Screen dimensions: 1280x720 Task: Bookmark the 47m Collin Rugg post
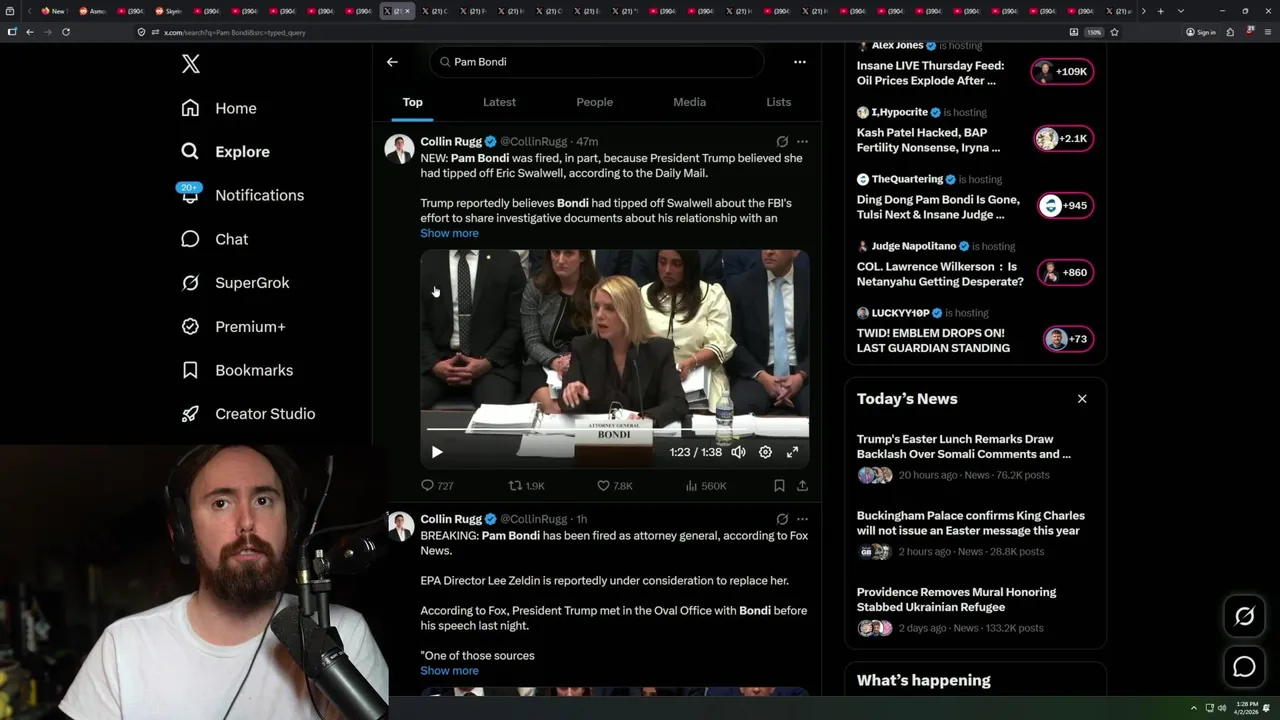[x=779, y=486]
